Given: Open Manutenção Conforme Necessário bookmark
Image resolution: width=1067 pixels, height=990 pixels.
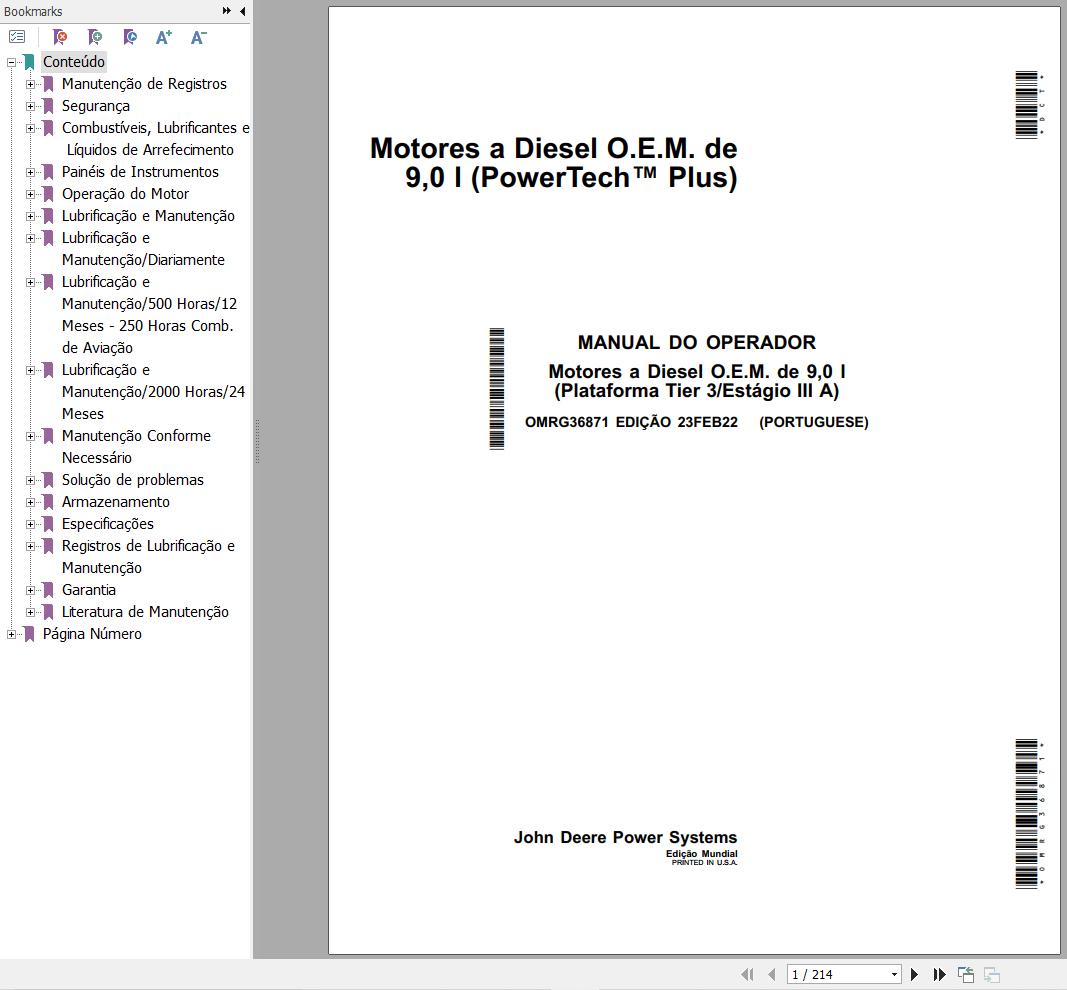Looking at the screenshot, I should click(x=136, y=447).
